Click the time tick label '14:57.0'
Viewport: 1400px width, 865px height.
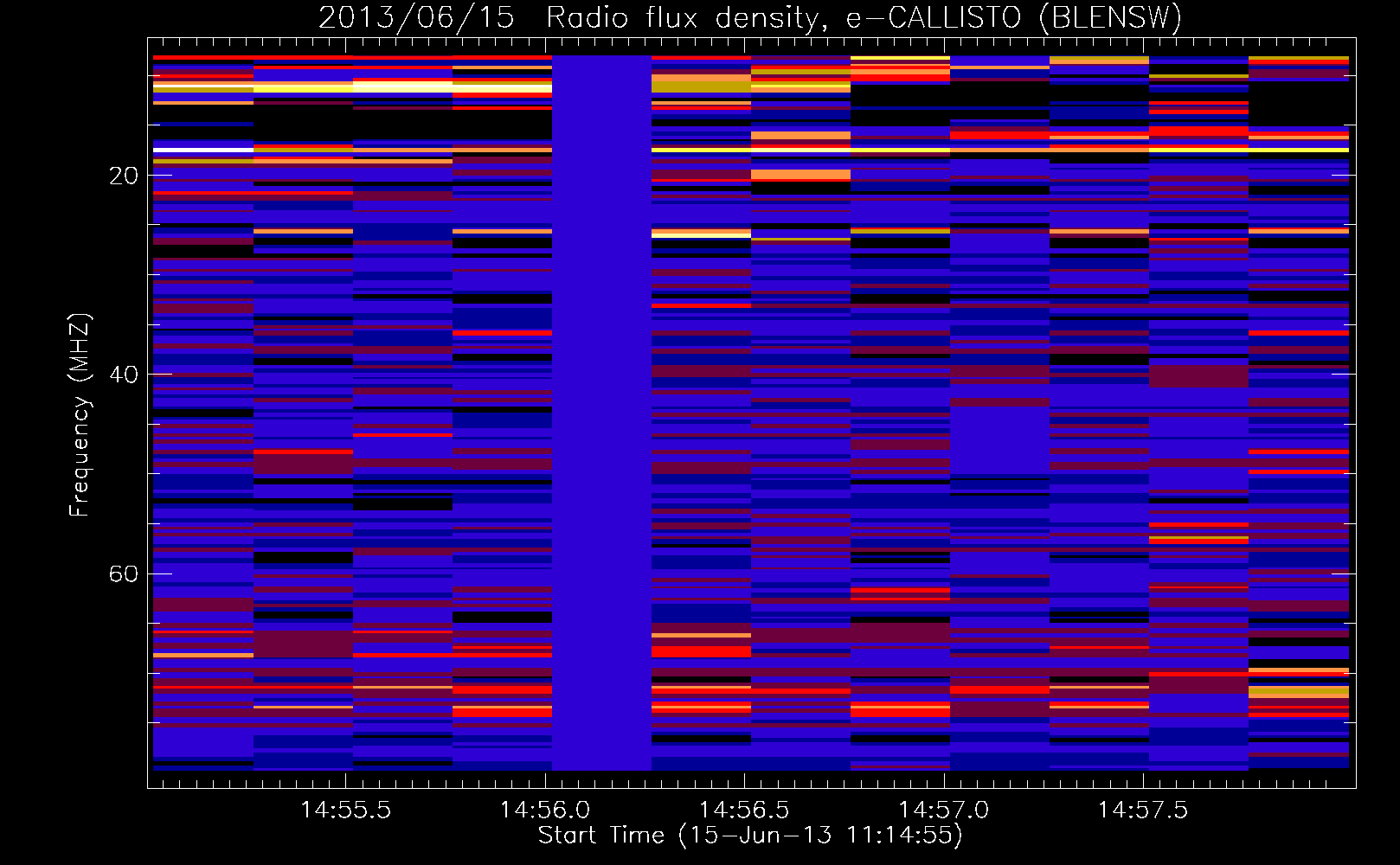tap(944, 811)
